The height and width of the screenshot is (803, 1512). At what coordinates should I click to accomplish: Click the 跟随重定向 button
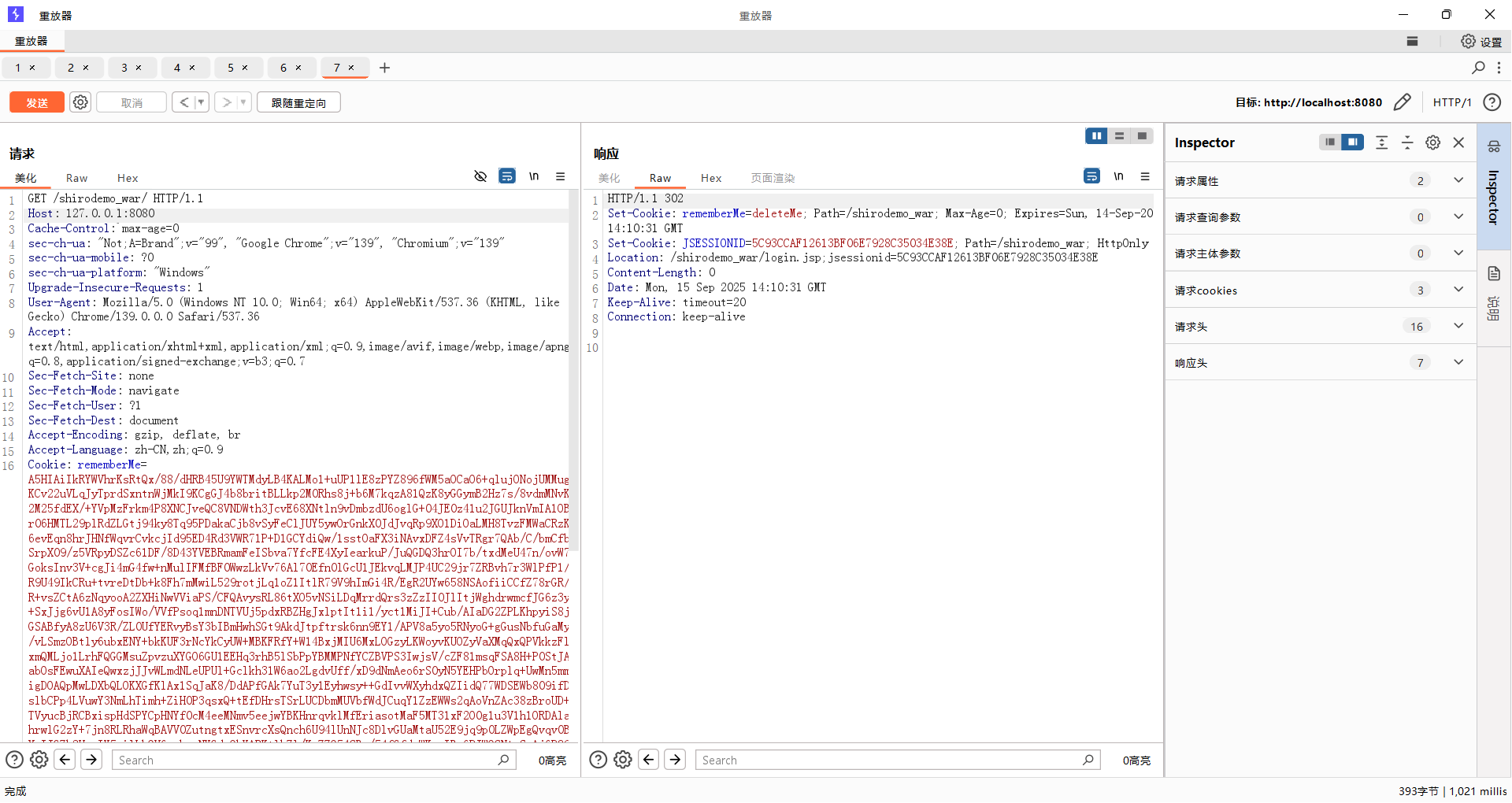click(x=298, y=102)
